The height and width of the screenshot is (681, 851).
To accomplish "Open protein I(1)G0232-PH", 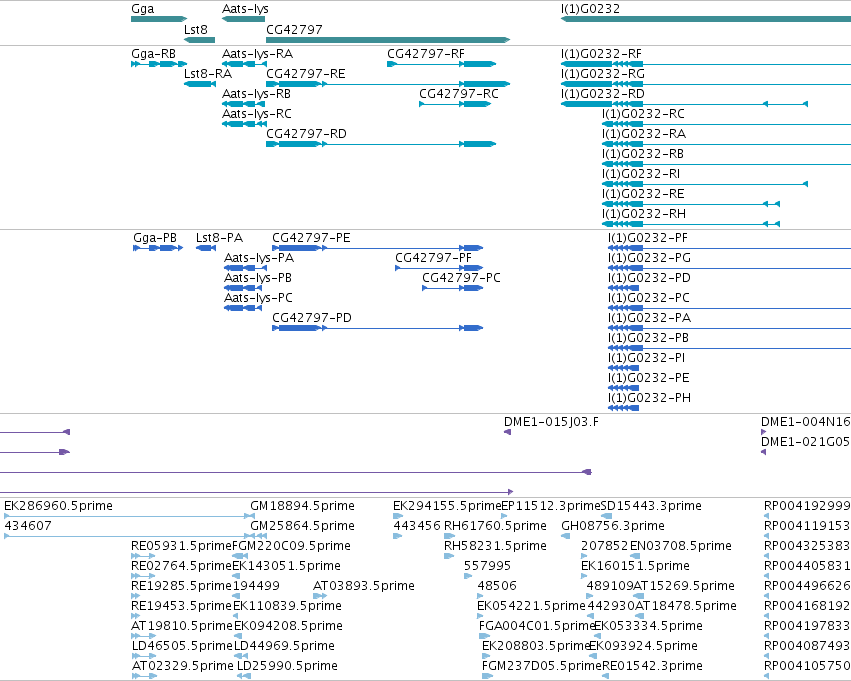I will pyautogui.click(x=649, y=398).
